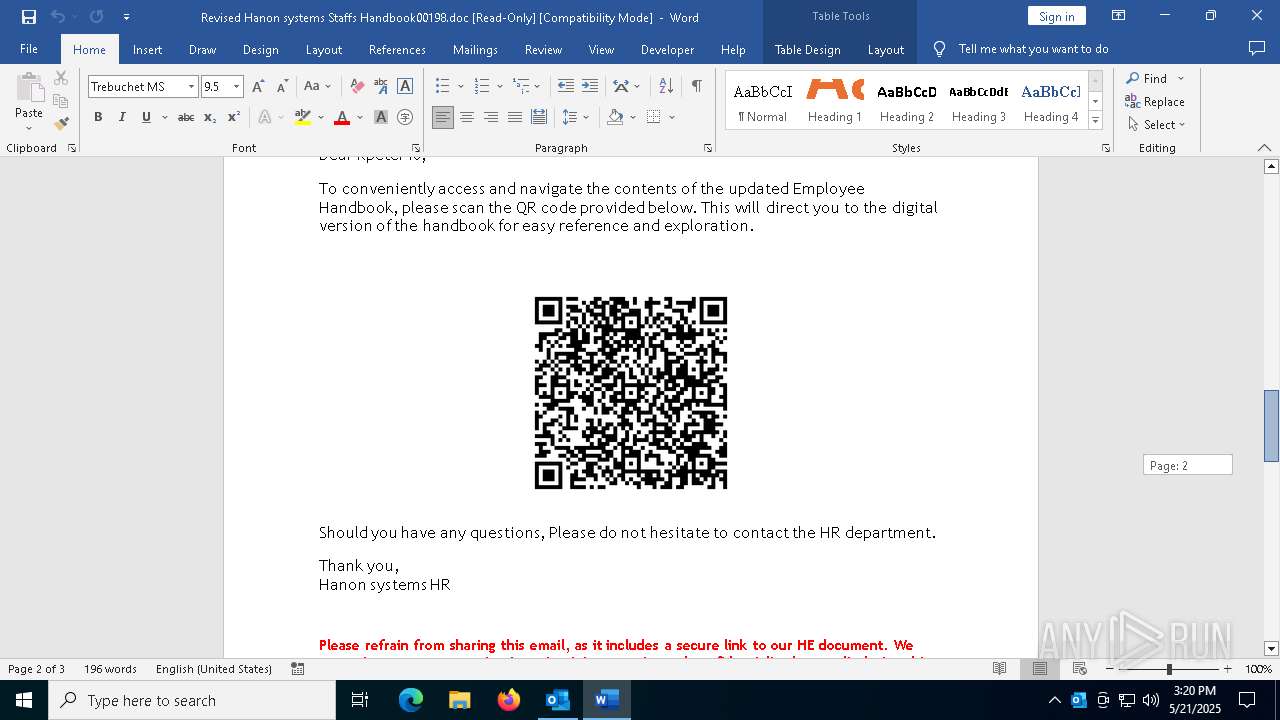Toggle Strikethrough formatting
The height and width of the screenshot is (720, 1280).
tap(186, 117)
